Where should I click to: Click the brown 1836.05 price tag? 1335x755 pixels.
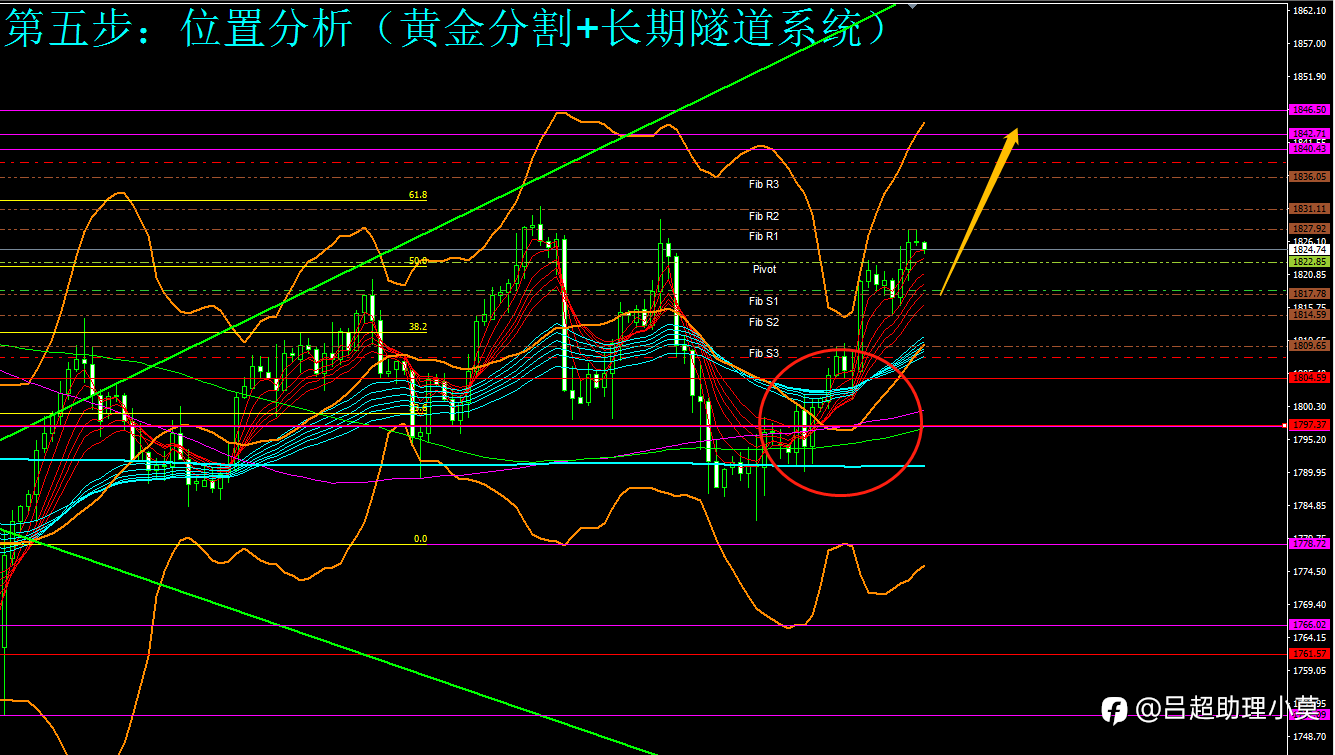click(1309, 176)
